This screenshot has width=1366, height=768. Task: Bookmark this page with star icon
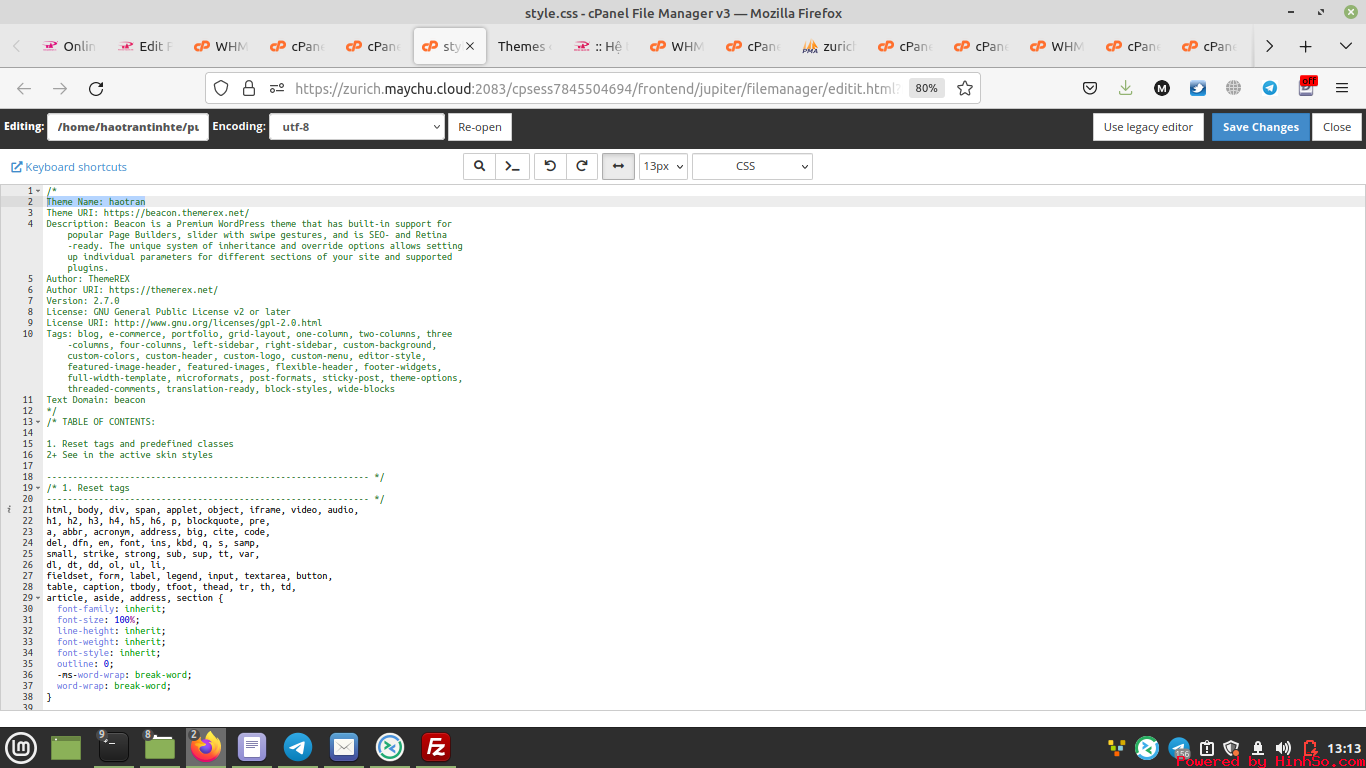[x=965, y=88]
